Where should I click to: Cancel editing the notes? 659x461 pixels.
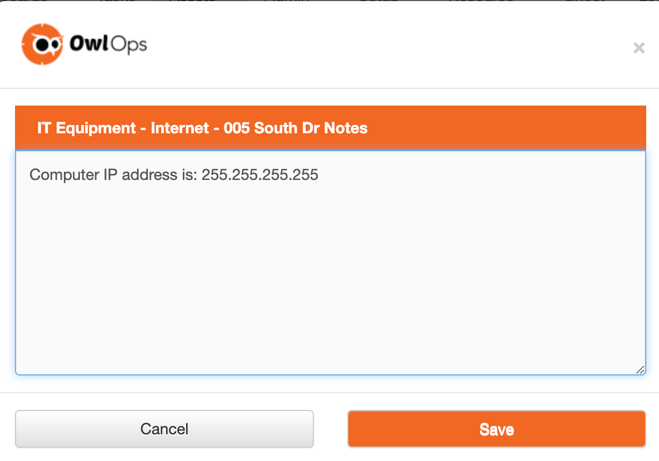(164, 429)
